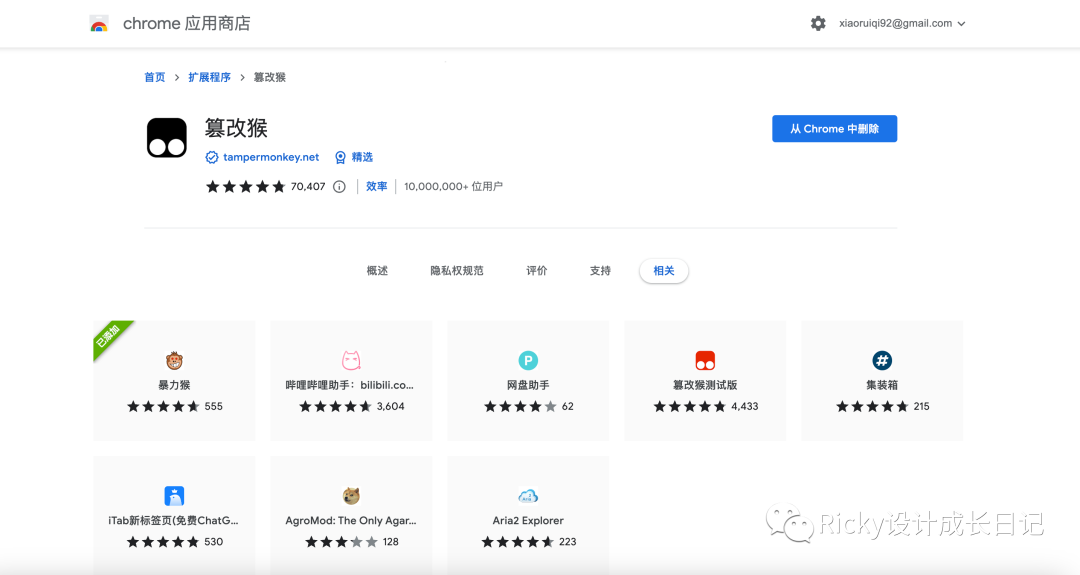Viewport: 1080px width, 575px height.
Task: Open the Aria2 Explorer extension name
Action: [x=528, y=521]
